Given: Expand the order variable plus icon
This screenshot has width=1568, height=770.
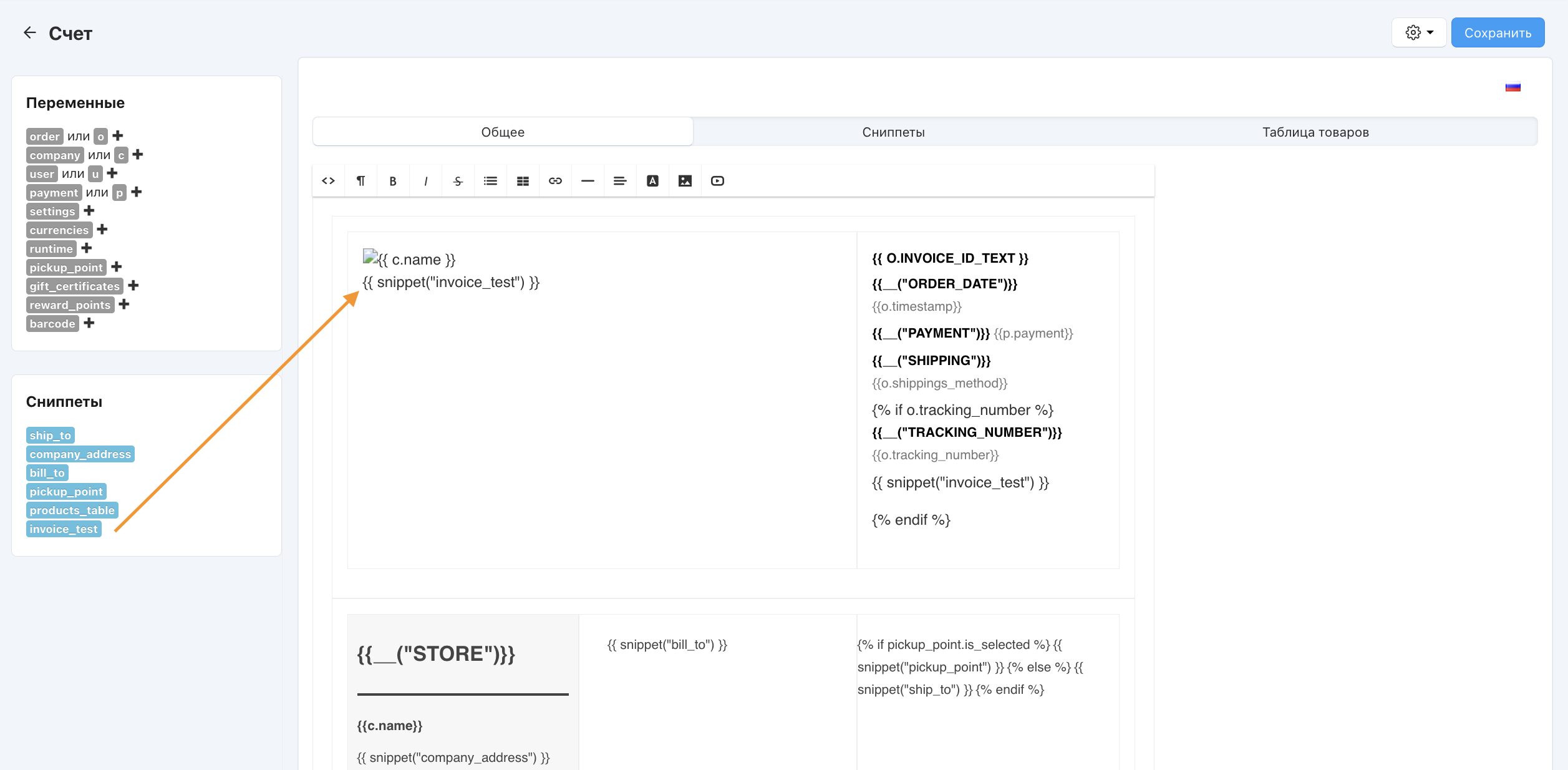Looking at the screenshot, I should coord(118,136).
